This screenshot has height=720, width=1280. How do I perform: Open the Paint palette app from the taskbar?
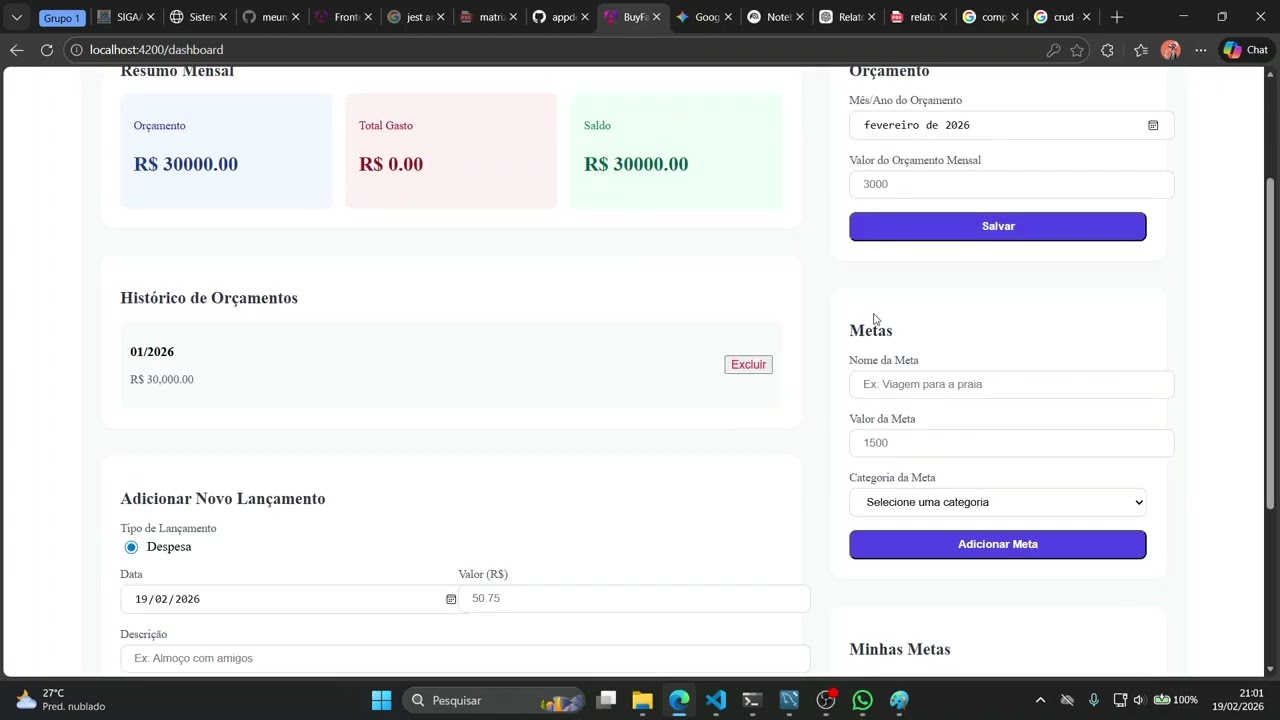click(x=899, y=700)
